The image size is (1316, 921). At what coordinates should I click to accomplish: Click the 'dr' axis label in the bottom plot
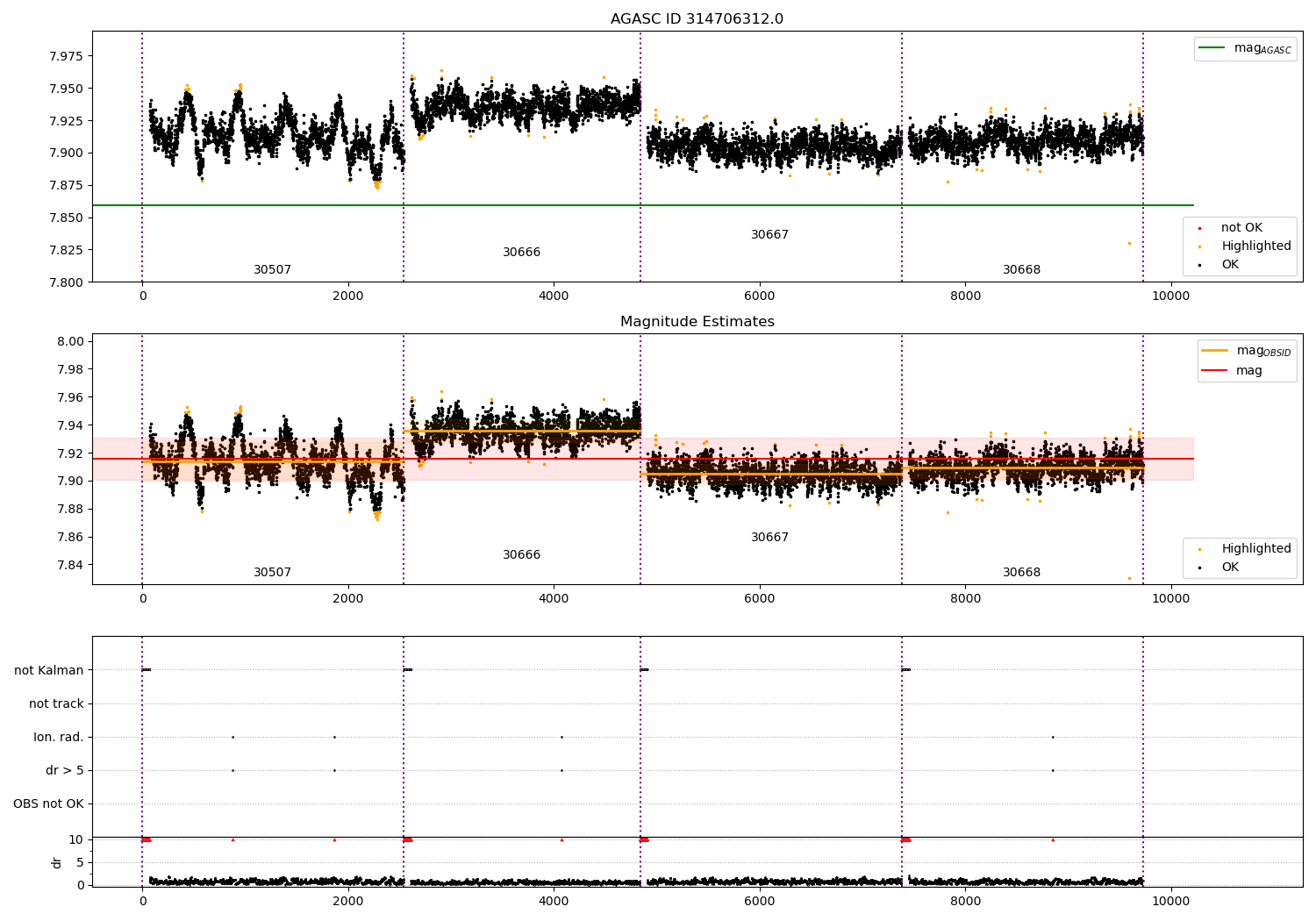pyautogui.click(x=57, y=862)
